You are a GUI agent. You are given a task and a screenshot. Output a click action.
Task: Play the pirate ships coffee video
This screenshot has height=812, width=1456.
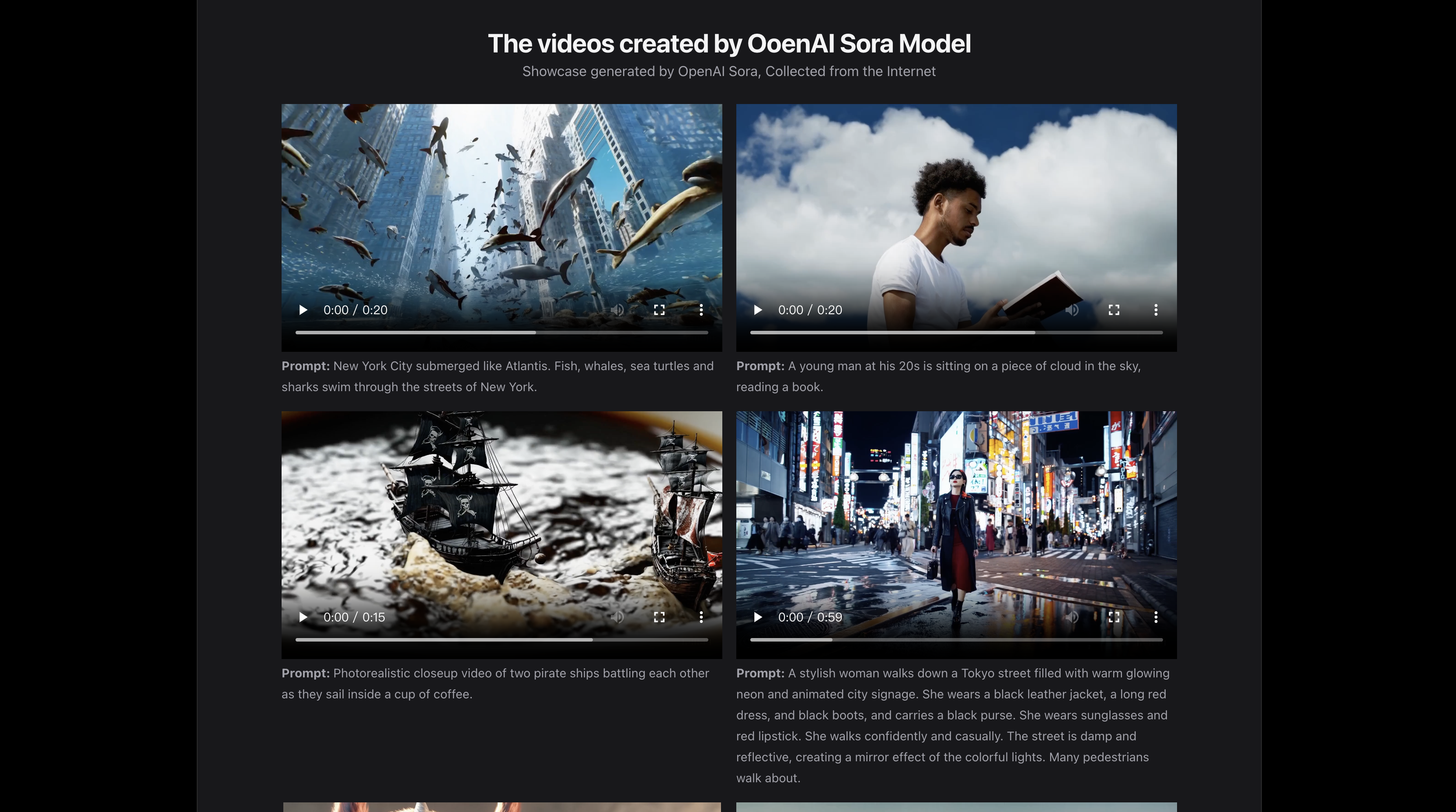pos(303,617)
